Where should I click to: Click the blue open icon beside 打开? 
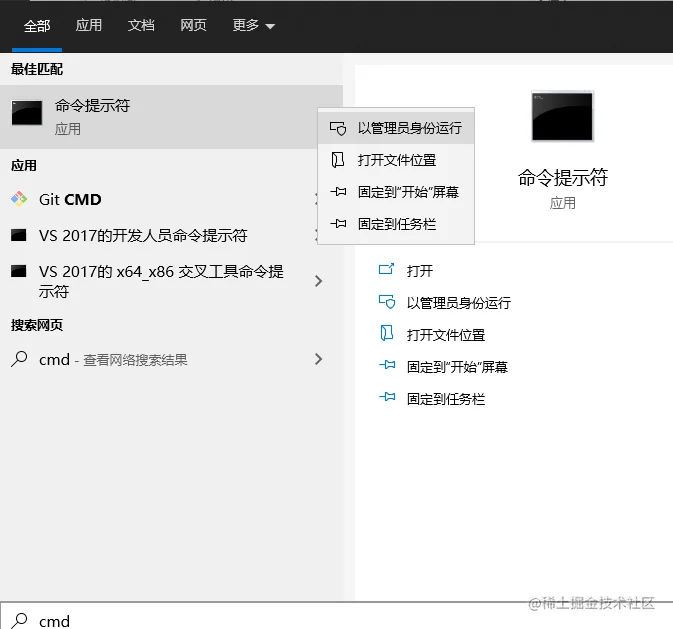click(x=386, y=269)
